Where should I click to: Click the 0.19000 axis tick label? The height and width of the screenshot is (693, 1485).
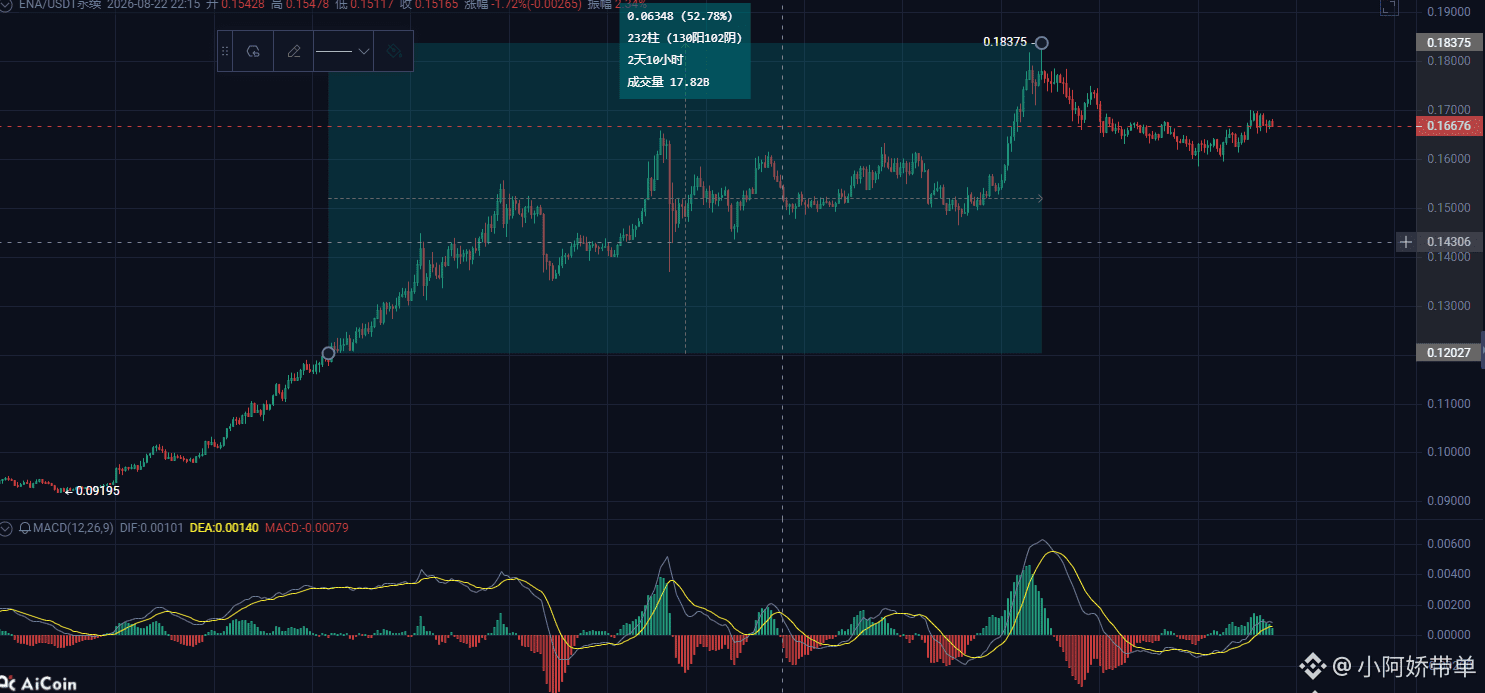(x=1449, y=12)
